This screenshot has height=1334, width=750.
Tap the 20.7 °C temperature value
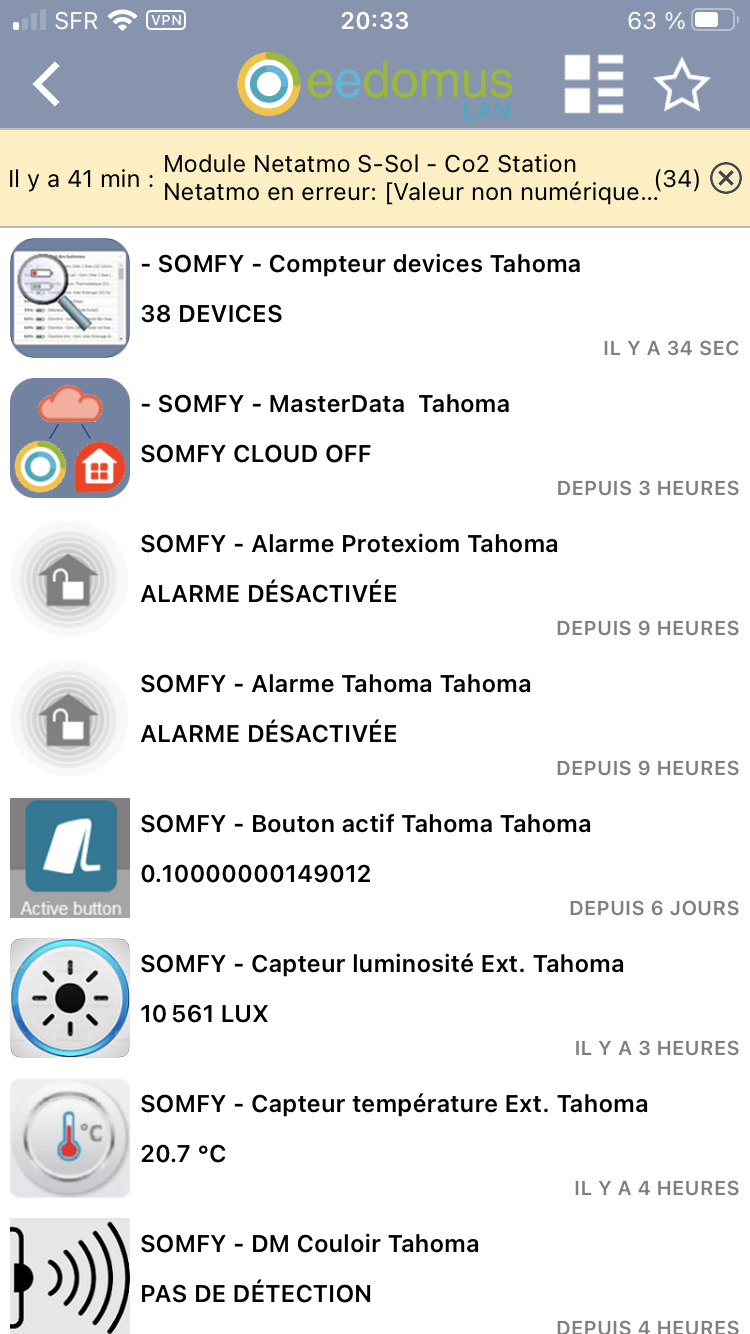point(184,1154)
